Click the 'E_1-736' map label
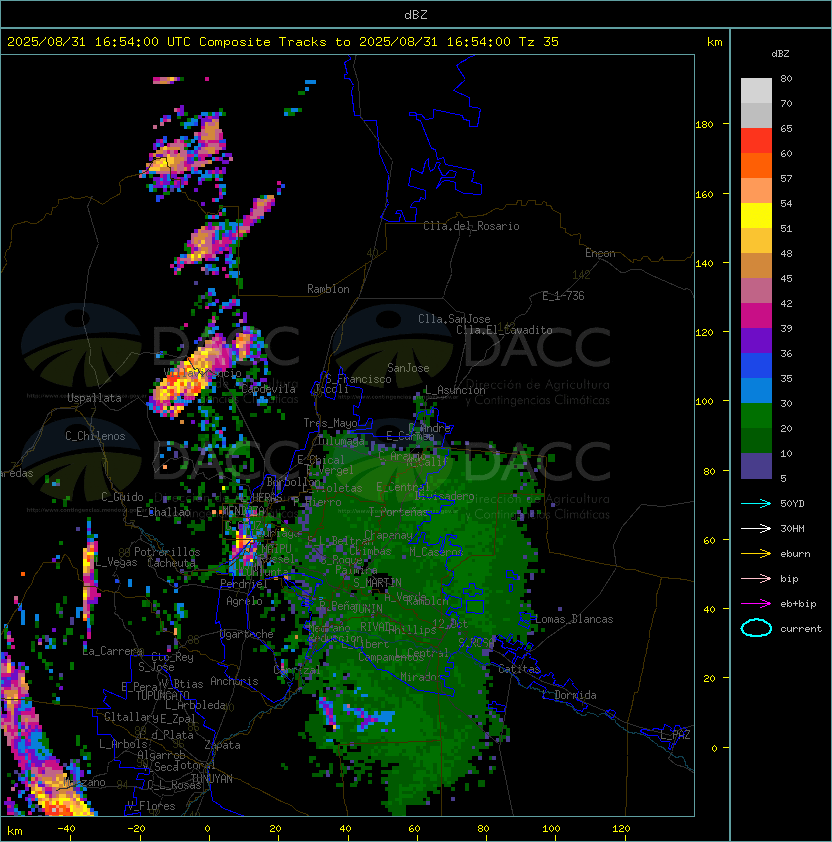Image resolution: width=832 pixels, height=842 pixels. click(x=563, y=296)
